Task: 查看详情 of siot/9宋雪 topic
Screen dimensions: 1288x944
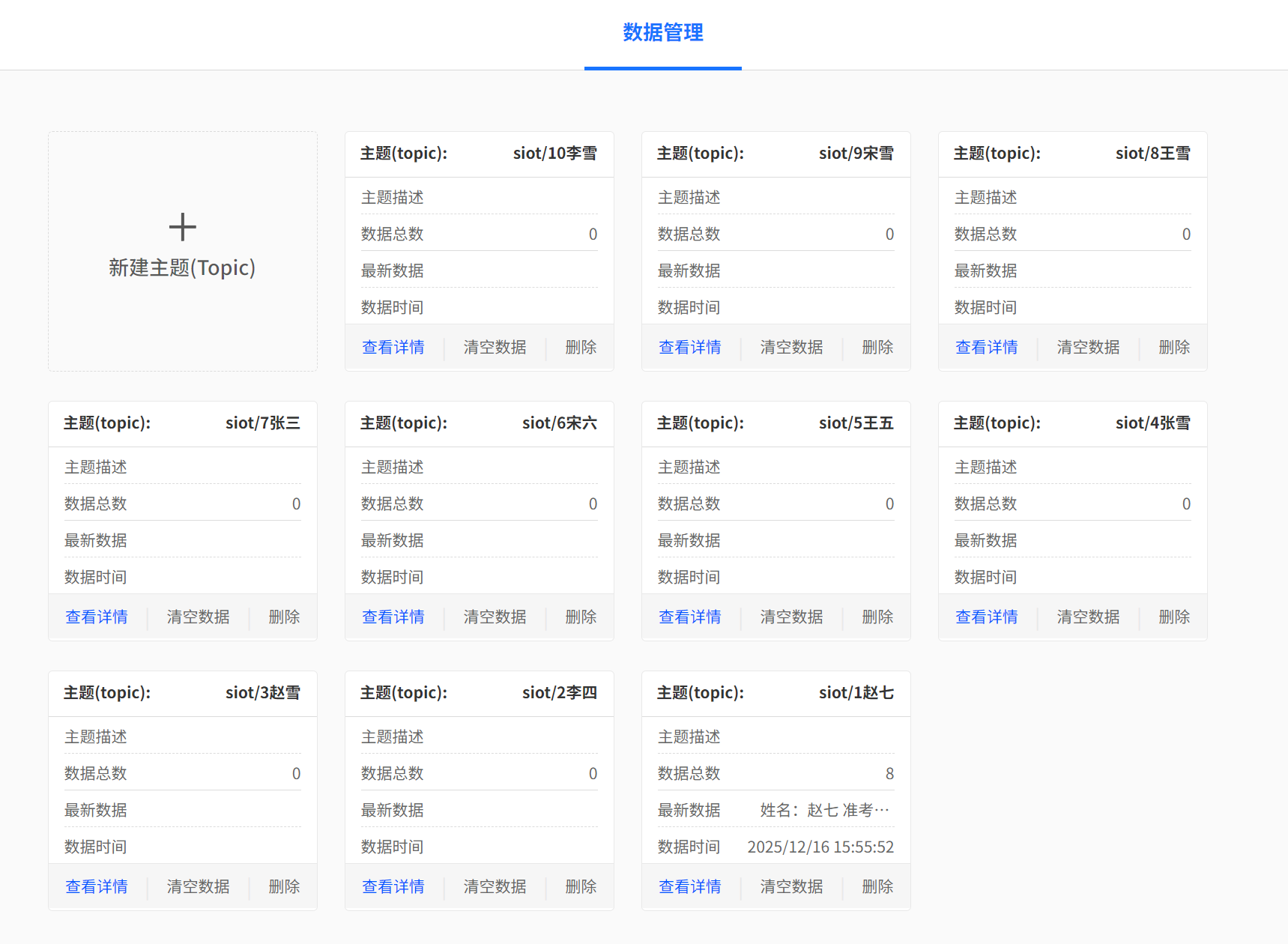Action: click(x=690, y=347)
